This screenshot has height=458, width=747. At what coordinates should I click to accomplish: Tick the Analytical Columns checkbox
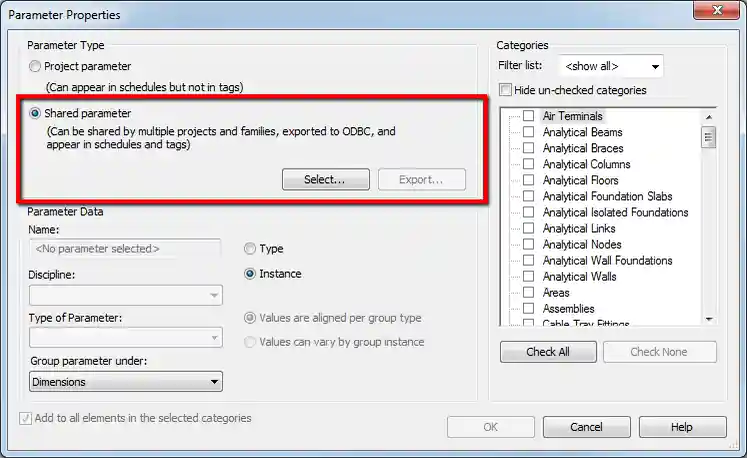pyautogui.click(x=528, y=164)
